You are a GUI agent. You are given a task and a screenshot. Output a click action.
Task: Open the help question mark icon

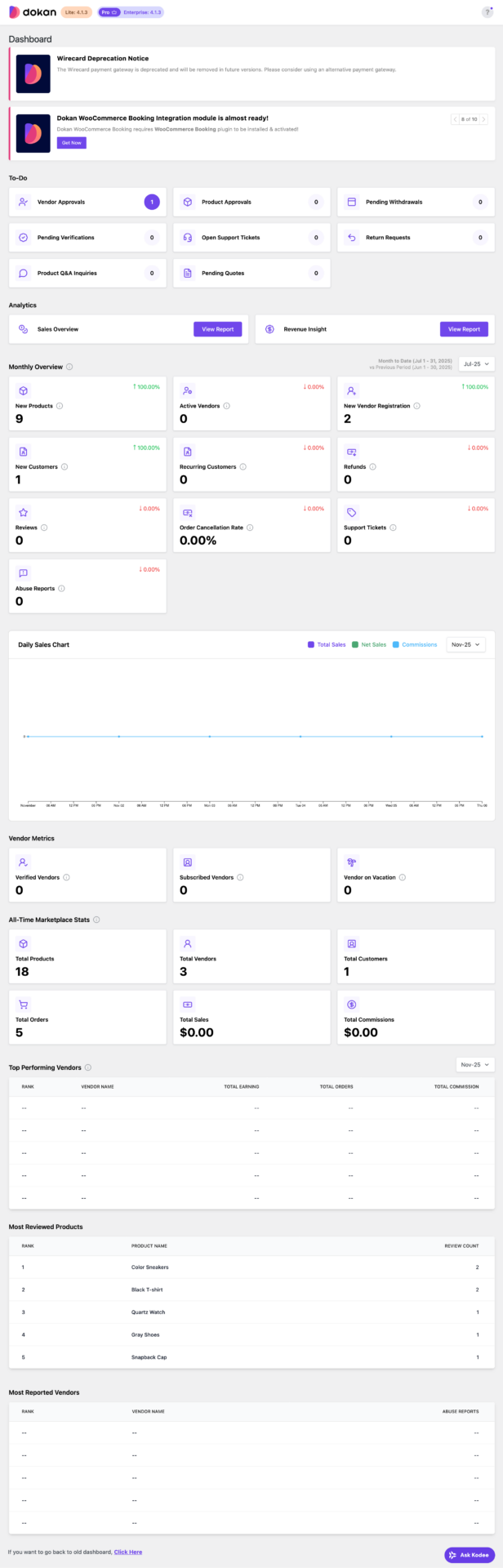pos(488,11)
